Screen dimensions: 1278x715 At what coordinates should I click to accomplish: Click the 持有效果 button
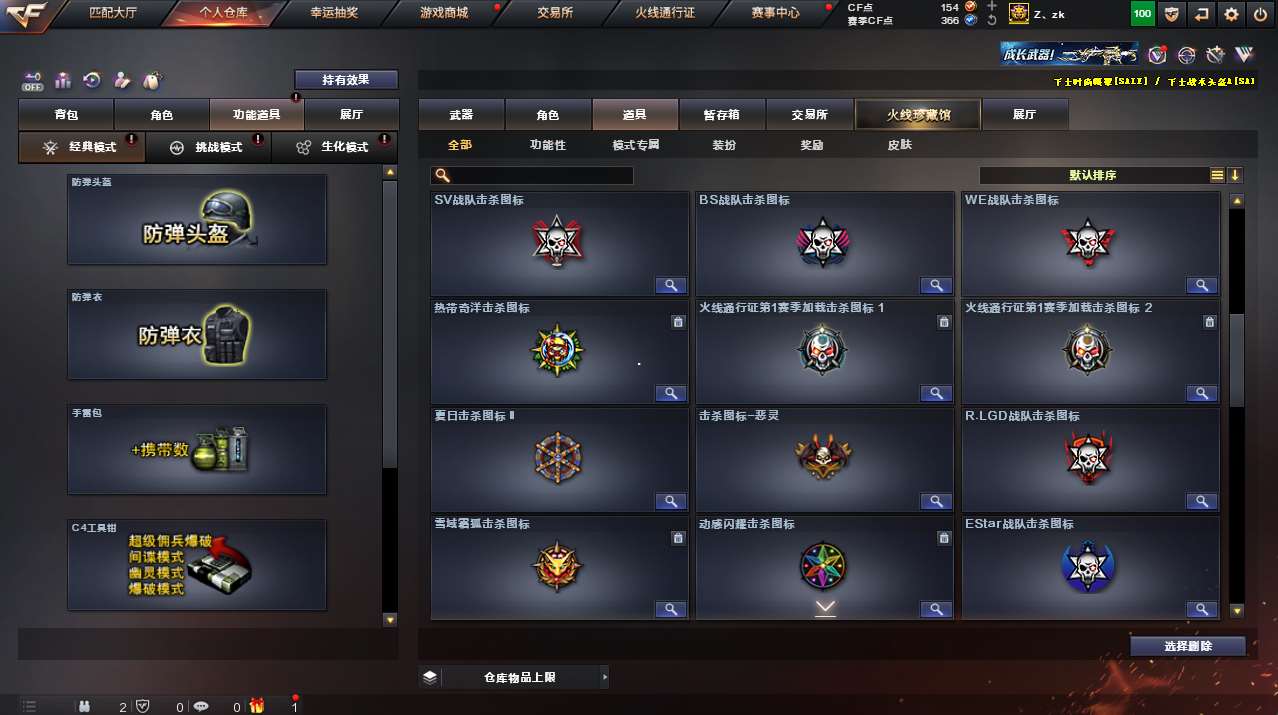pyautogui.click(x=346, y=80)
